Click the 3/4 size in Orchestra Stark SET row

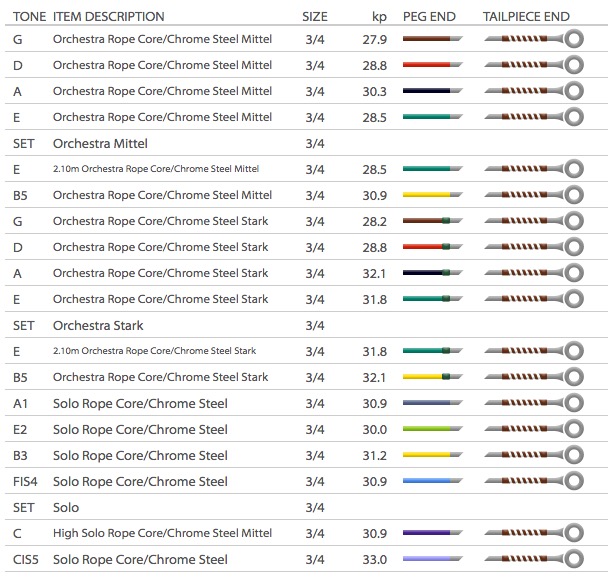[315, 326]
